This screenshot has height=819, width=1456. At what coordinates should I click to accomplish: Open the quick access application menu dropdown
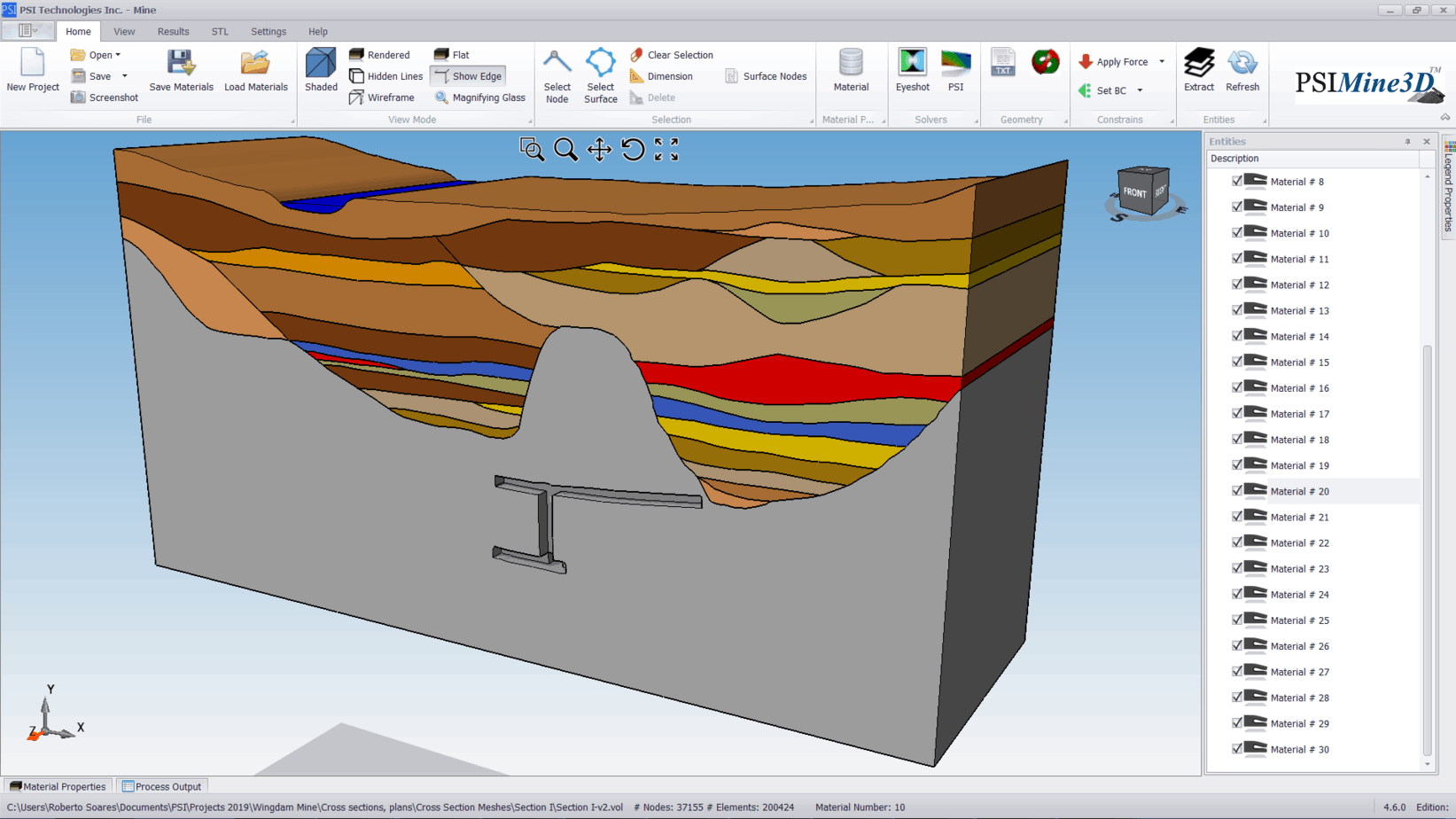pyautogui.click(x=27, y=30)
